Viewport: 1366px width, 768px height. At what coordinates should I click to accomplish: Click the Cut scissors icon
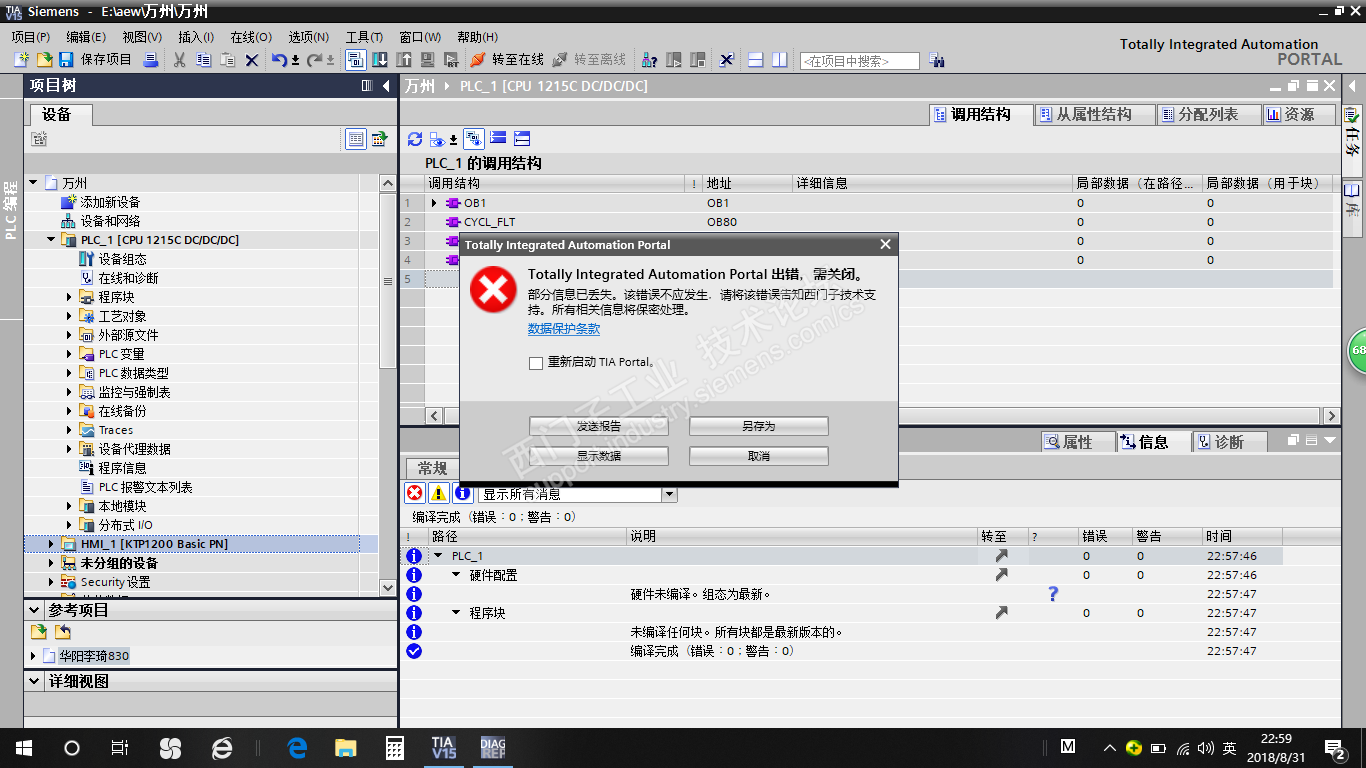pyautogui.click(x=180, y=60)
